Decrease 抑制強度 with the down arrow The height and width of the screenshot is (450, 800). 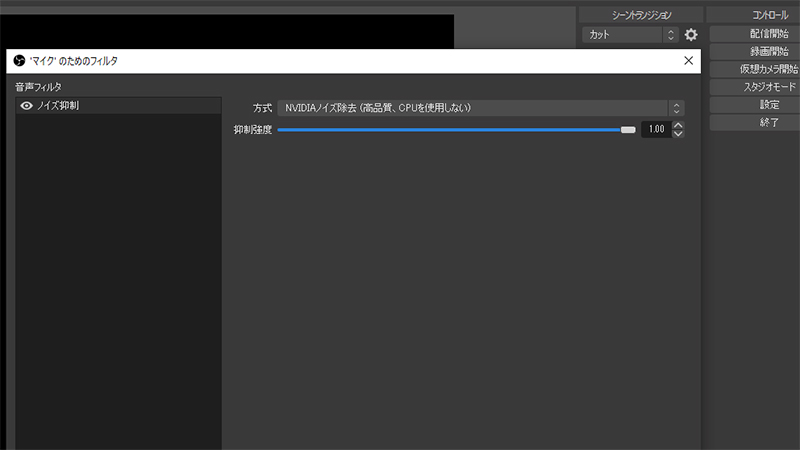click(678, 134)
